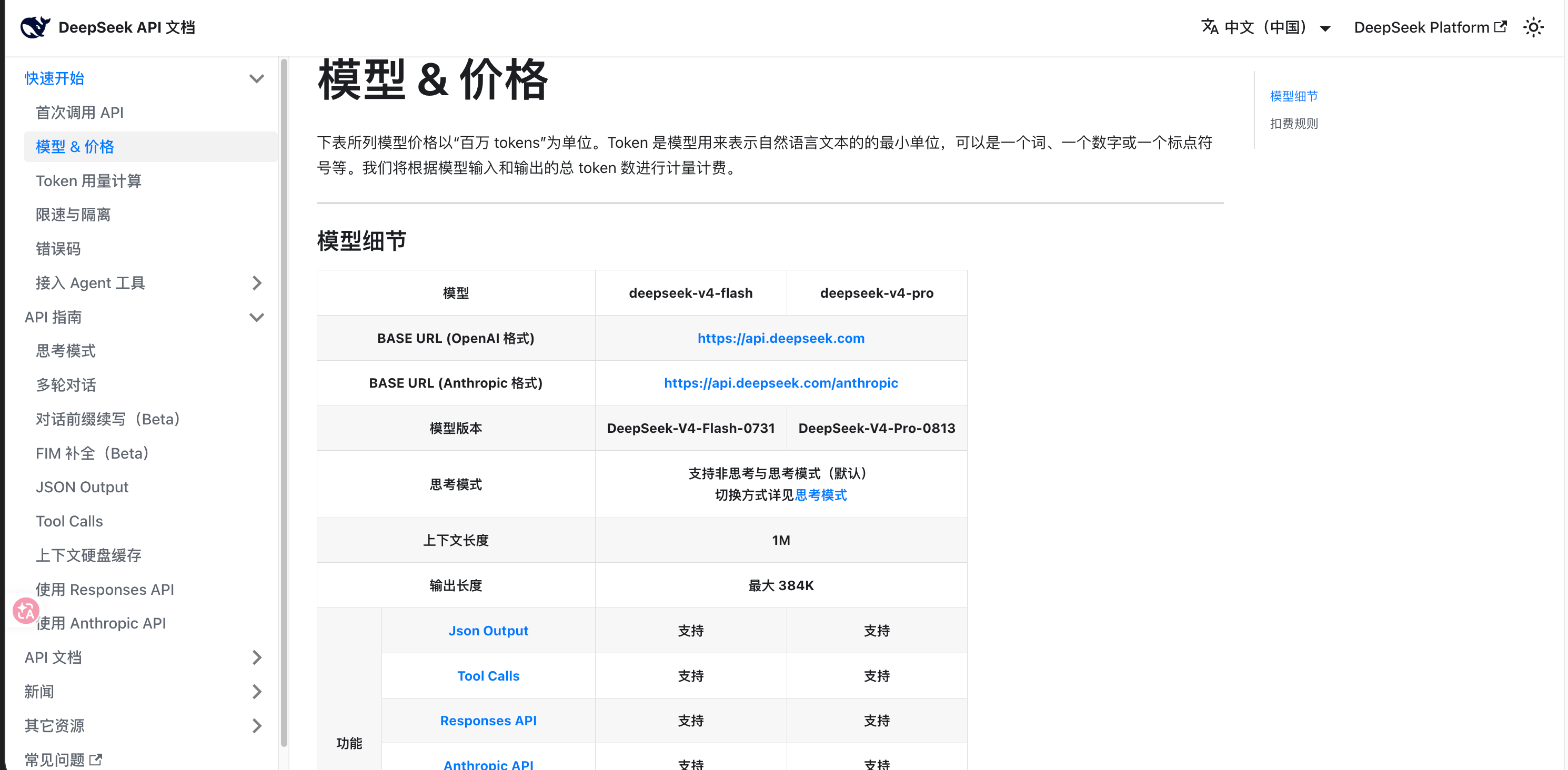The width and height of the screenshot is (1568, 770).
Task: Open JSON Output sidebar page
Action: pos(82,487)
